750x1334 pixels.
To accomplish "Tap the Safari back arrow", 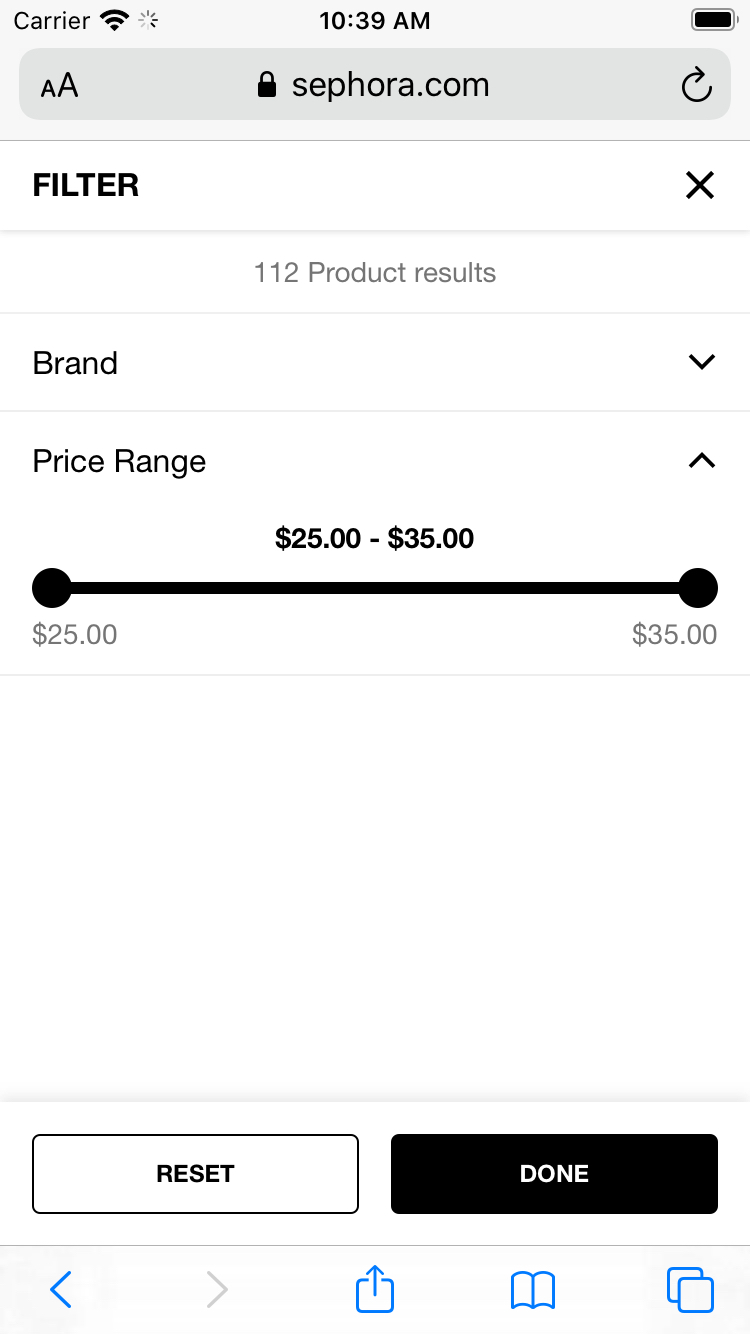I will pyautogui.click(x=61, y=1289).
